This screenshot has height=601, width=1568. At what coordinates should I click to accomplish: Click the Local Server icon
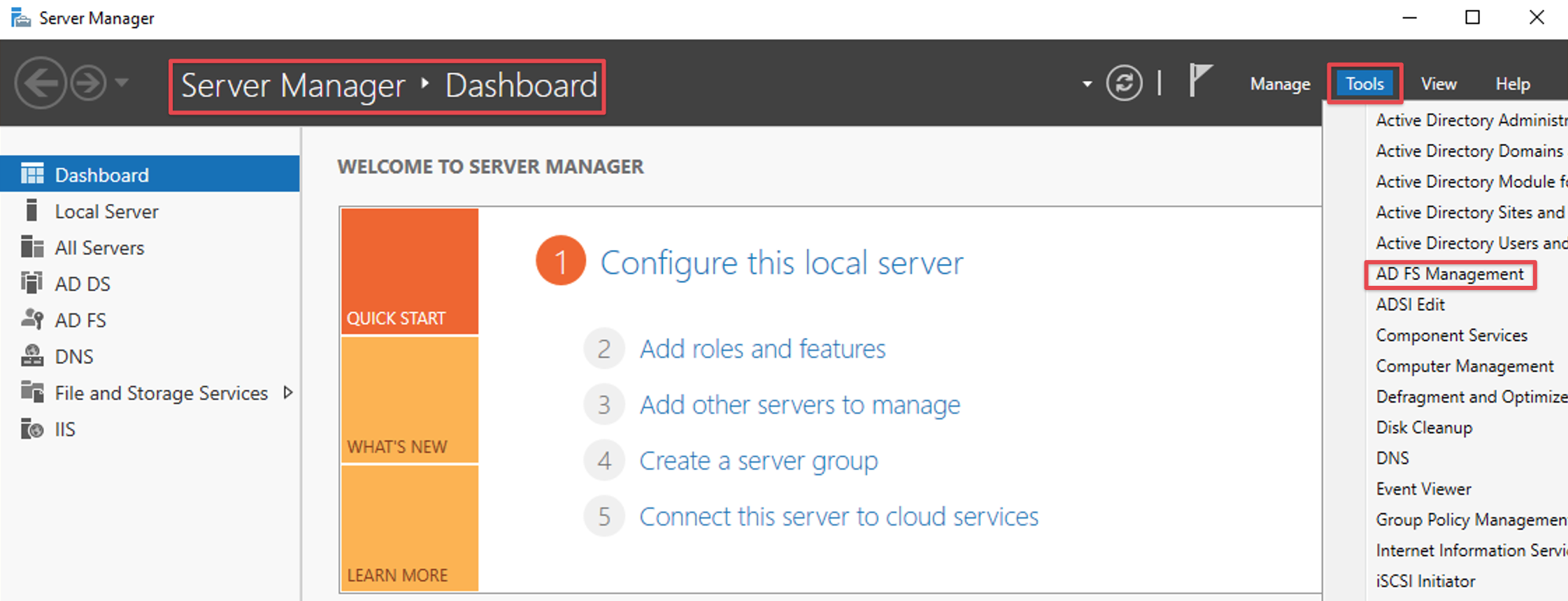[31, 210]
